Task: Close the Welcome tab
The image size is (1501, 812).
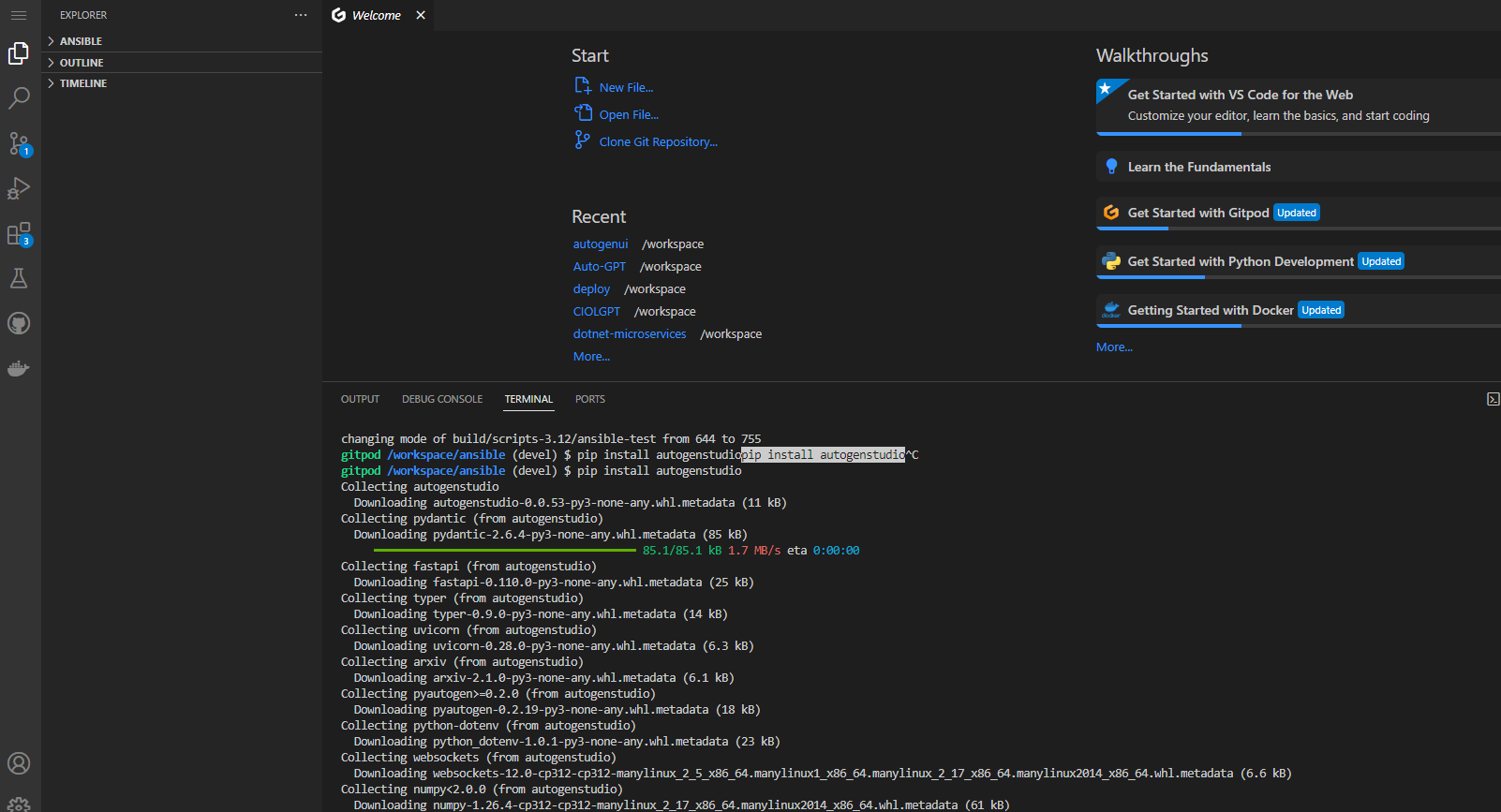Action: pos(421,15)
